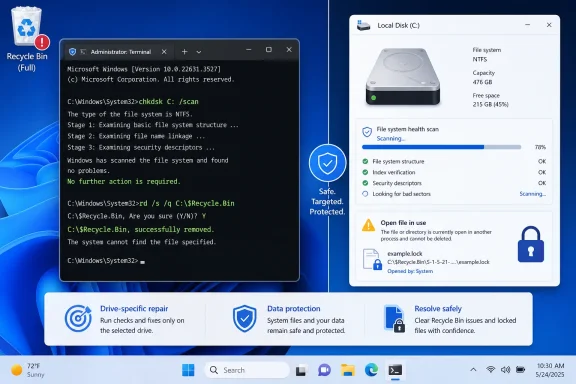Click the 'Scanning...' status under health scan
Viewport: 576px width, 384px height.
[x=390, y=139]
